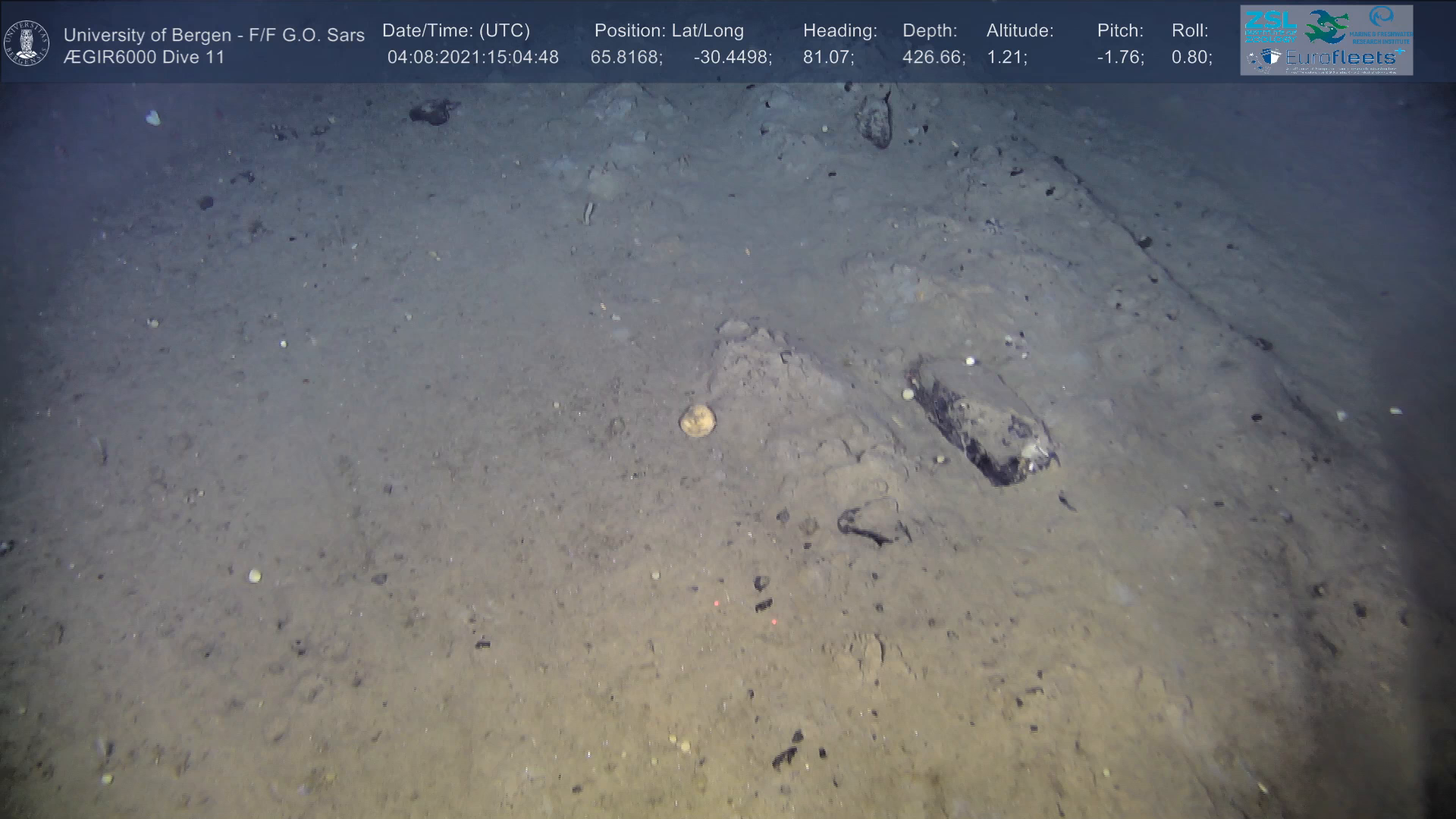Click the timestamp 04:08:2021:15:04:48
Image resolution: width=1456 pixels, height=819 pixels.
[x=472, y=58]
